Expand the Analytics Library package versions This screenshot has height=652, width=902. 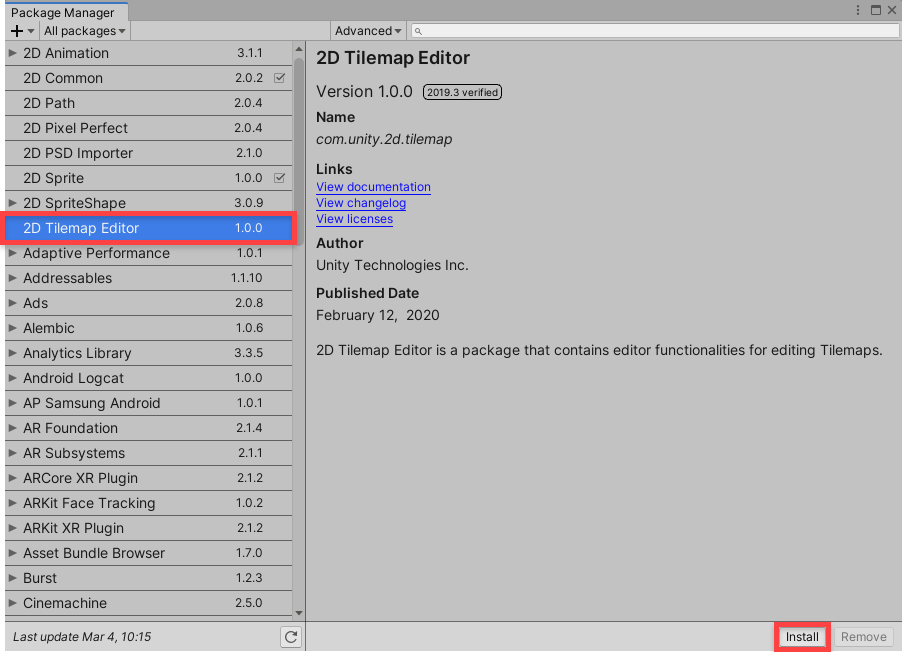(x=13, y=353)
